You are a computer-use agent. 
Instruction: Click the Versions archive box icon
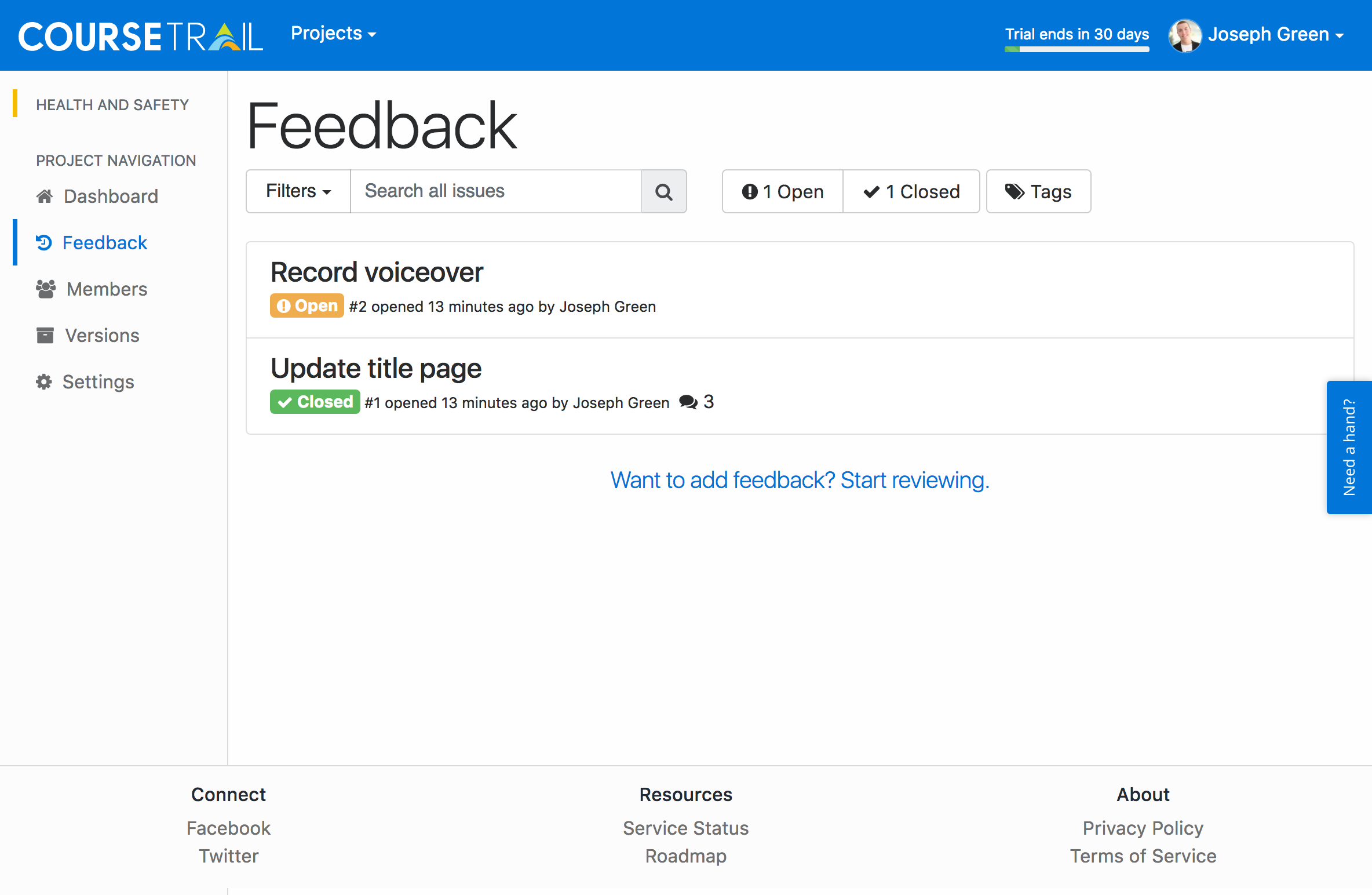[45, 335]
